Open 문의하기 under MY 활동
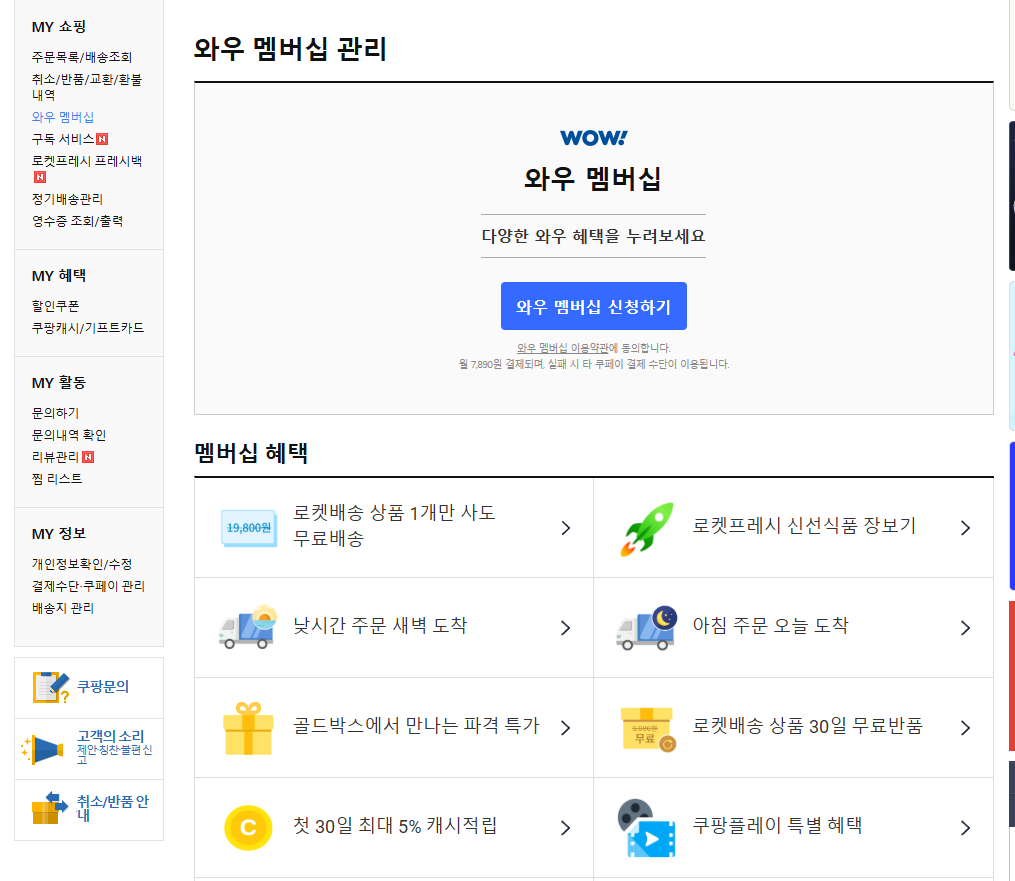Viewport: 1015px width, 881px height. point(56,413)
